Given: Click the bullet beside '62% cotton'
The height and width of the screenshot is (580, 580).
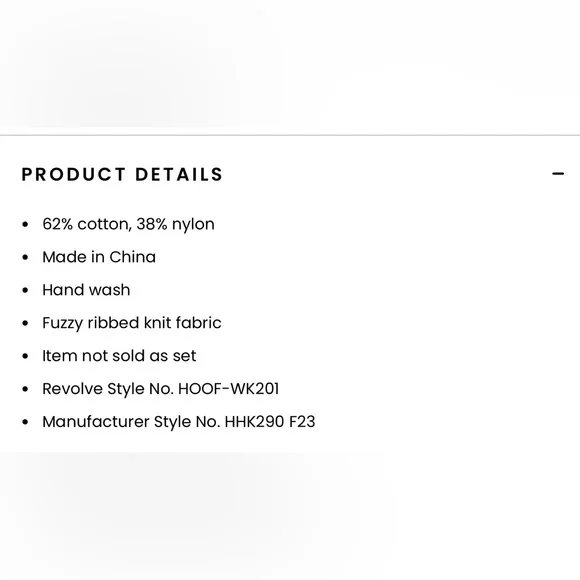Looking at the screenshot, I should click(x=25, y=224).
